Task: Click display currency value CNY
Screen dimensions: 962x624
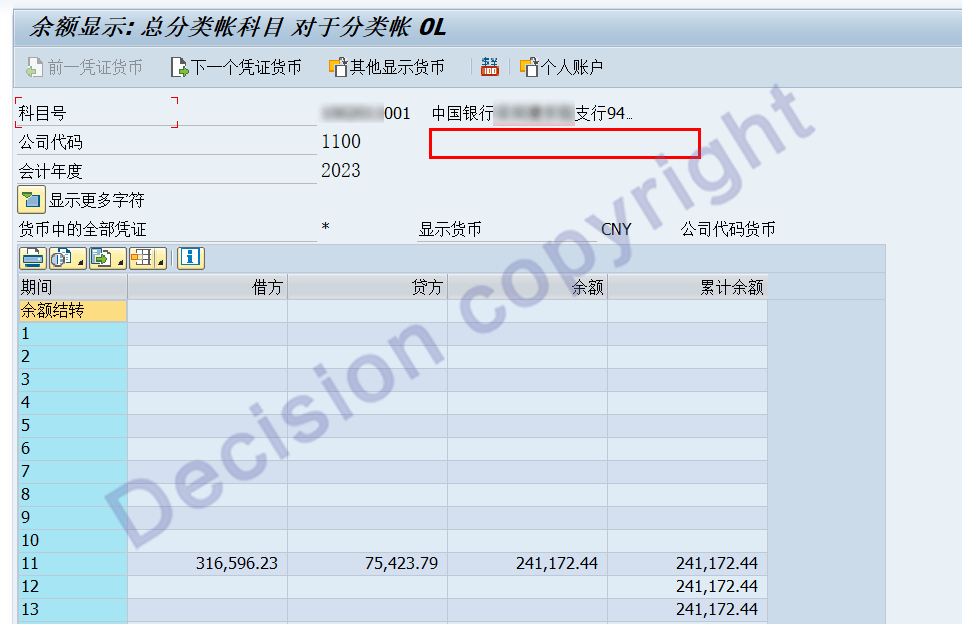Action: click(x=616, y=229)
